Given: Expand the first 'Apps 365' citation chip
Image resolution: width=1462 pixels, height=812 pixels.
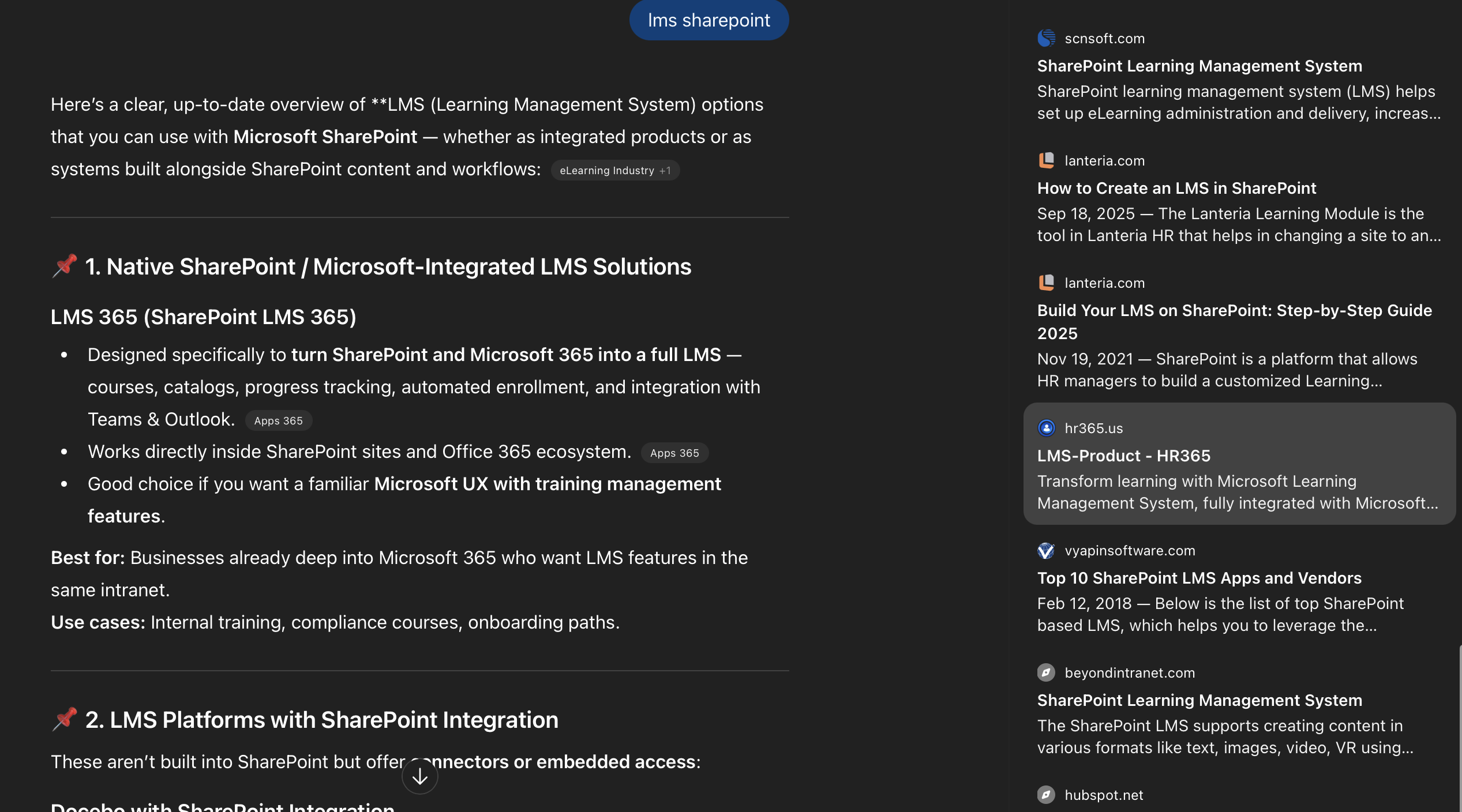Looking at the screenshot, I should [279, 420].
